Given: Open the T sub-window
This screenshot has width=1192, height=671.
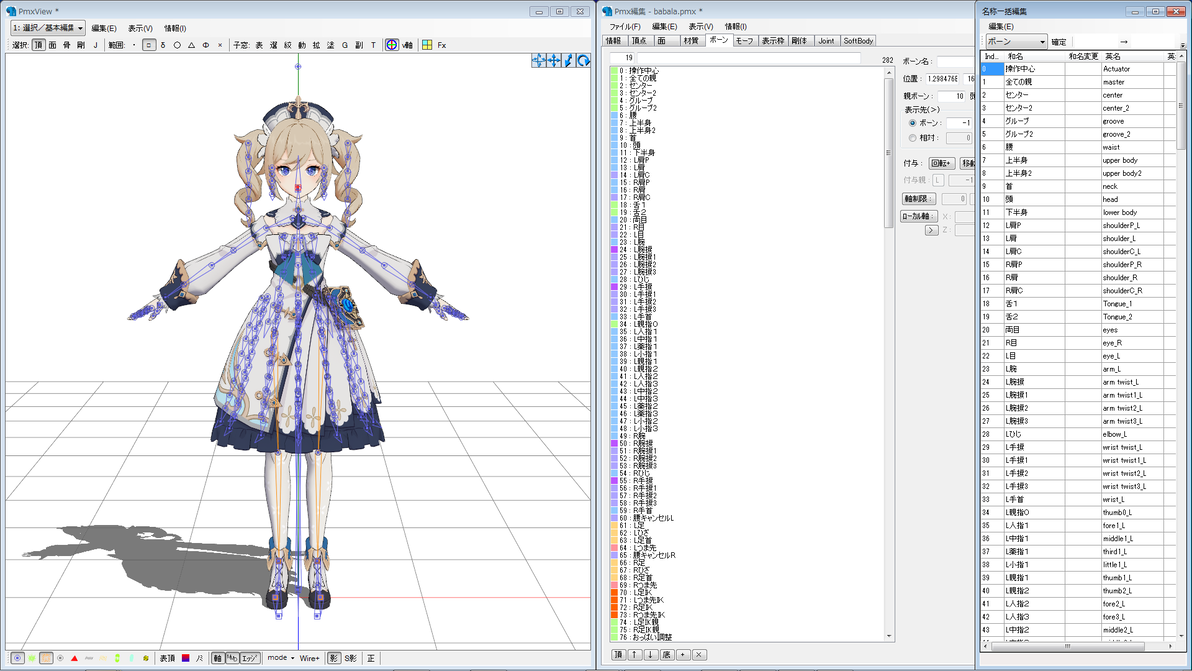Looking at the screenshot, I should pyautogui.click(x=373, y=46).
